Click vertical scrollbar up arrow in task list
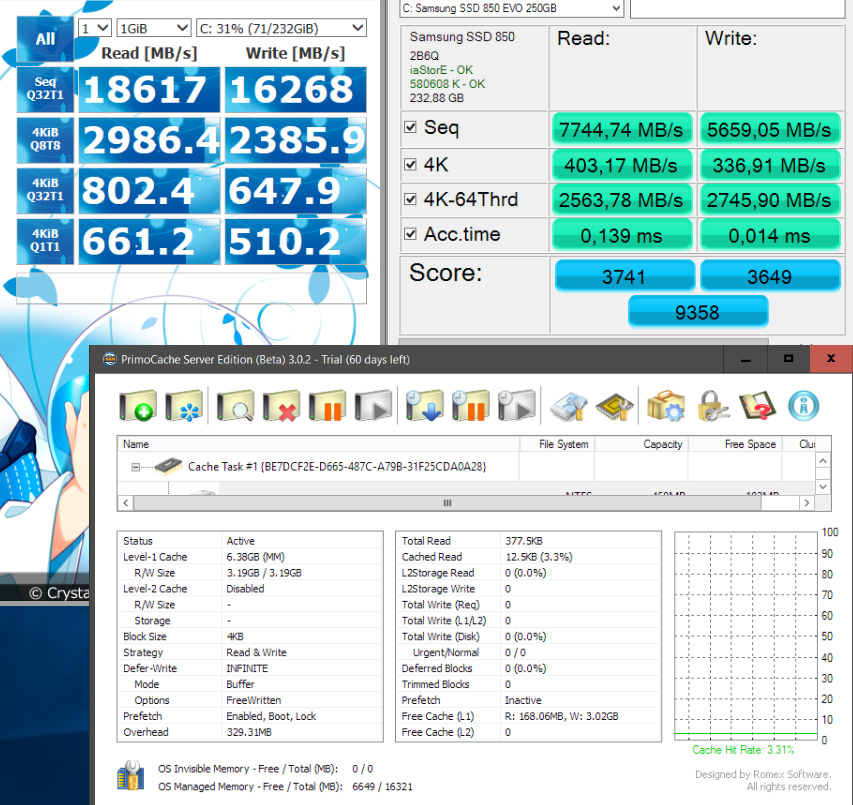The width and height of the screenshot is (853, 805). [823, 461]
